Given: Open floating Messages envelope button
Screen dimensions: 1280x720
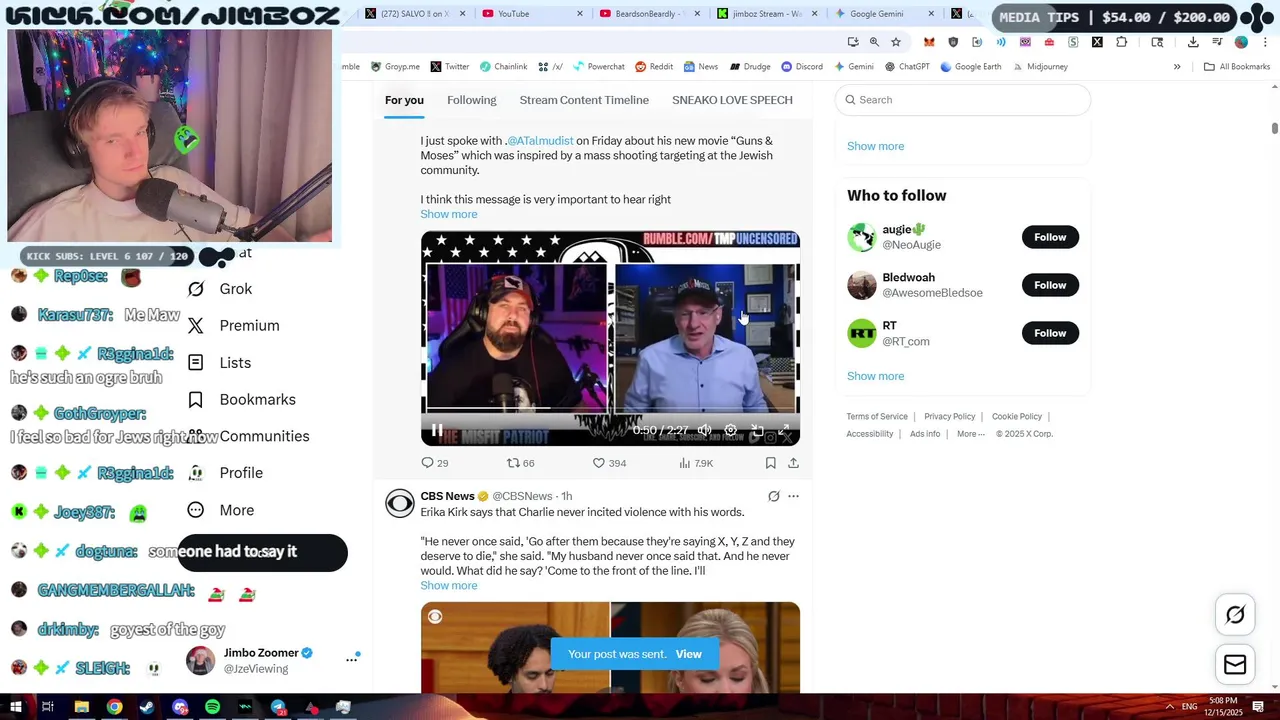Looking at the screenshot, I should (x=1235, y=665).
